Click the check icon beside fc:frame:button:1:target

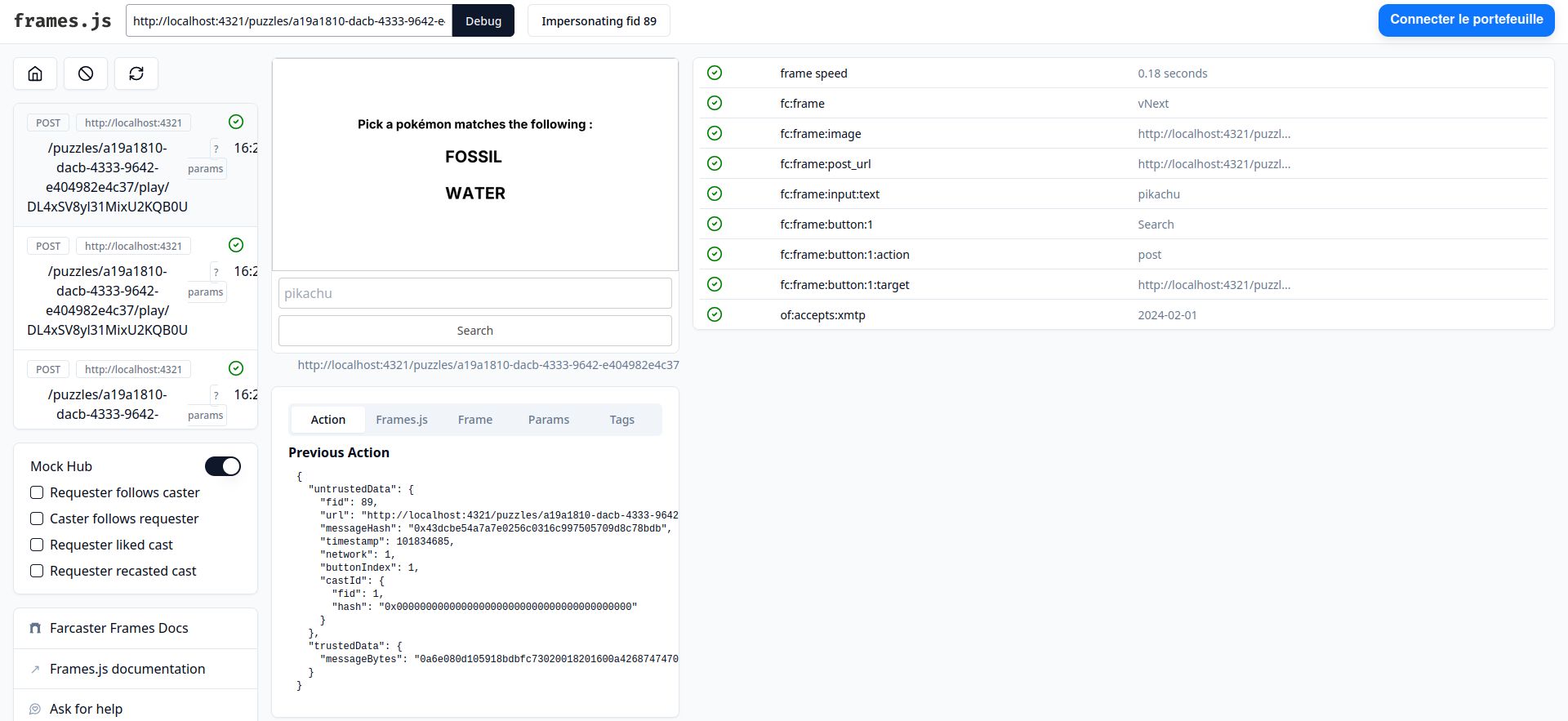pyautogui.click(x=715, y=284)
